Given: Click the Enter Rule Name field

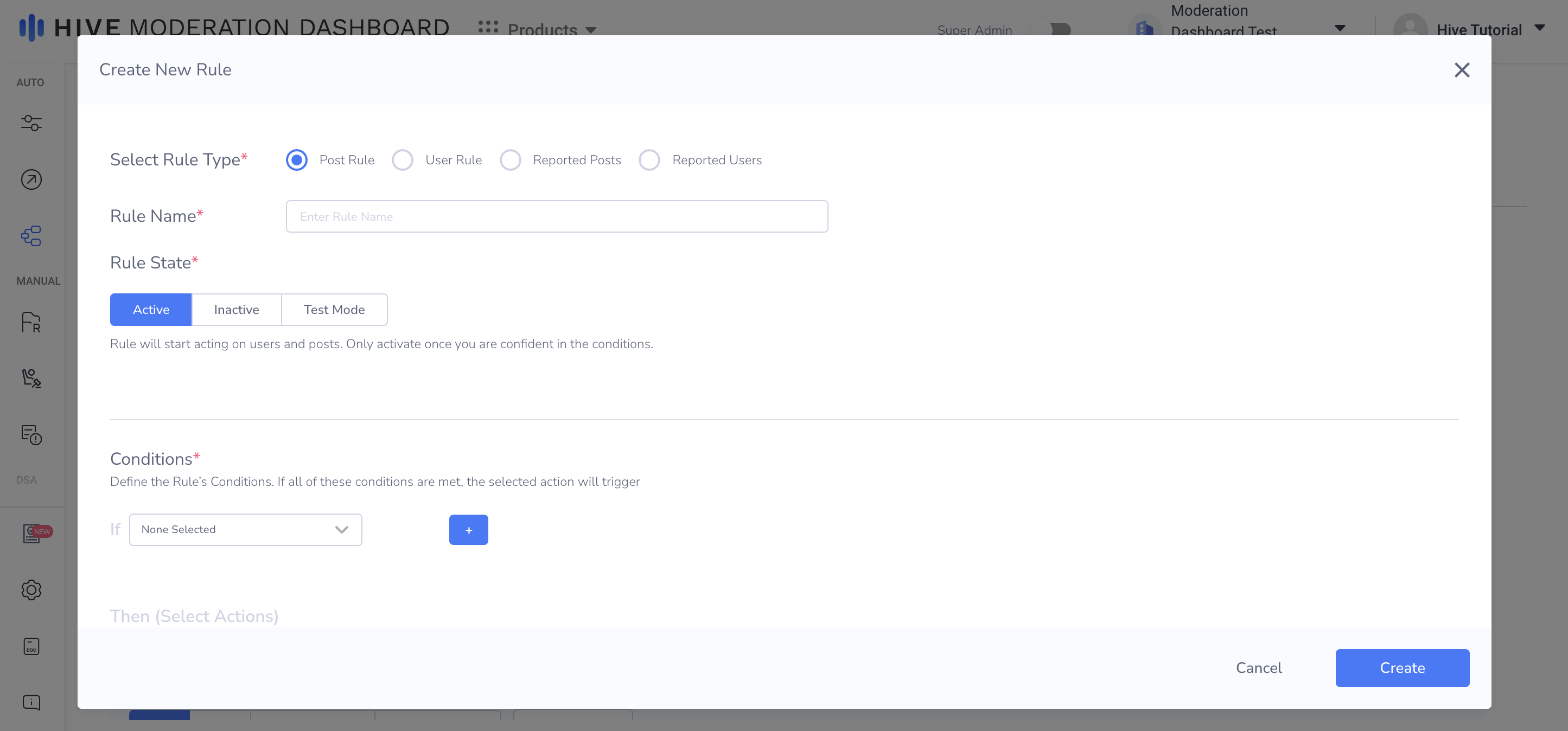Looking at the screenshot, I should [556, 216].
